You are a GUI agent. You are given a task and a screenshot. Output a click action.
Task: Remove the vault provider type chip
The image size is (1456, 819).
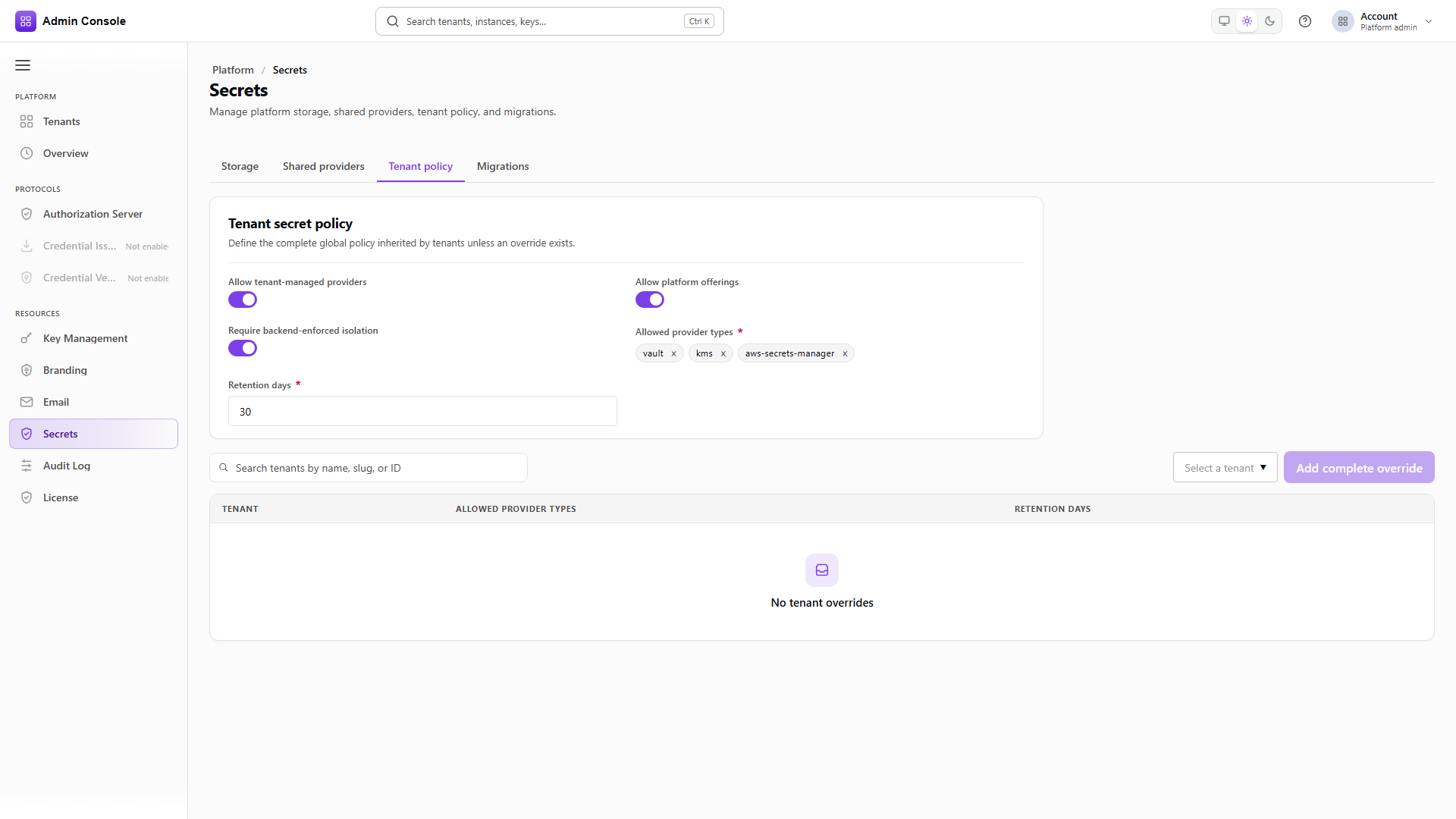673,353
